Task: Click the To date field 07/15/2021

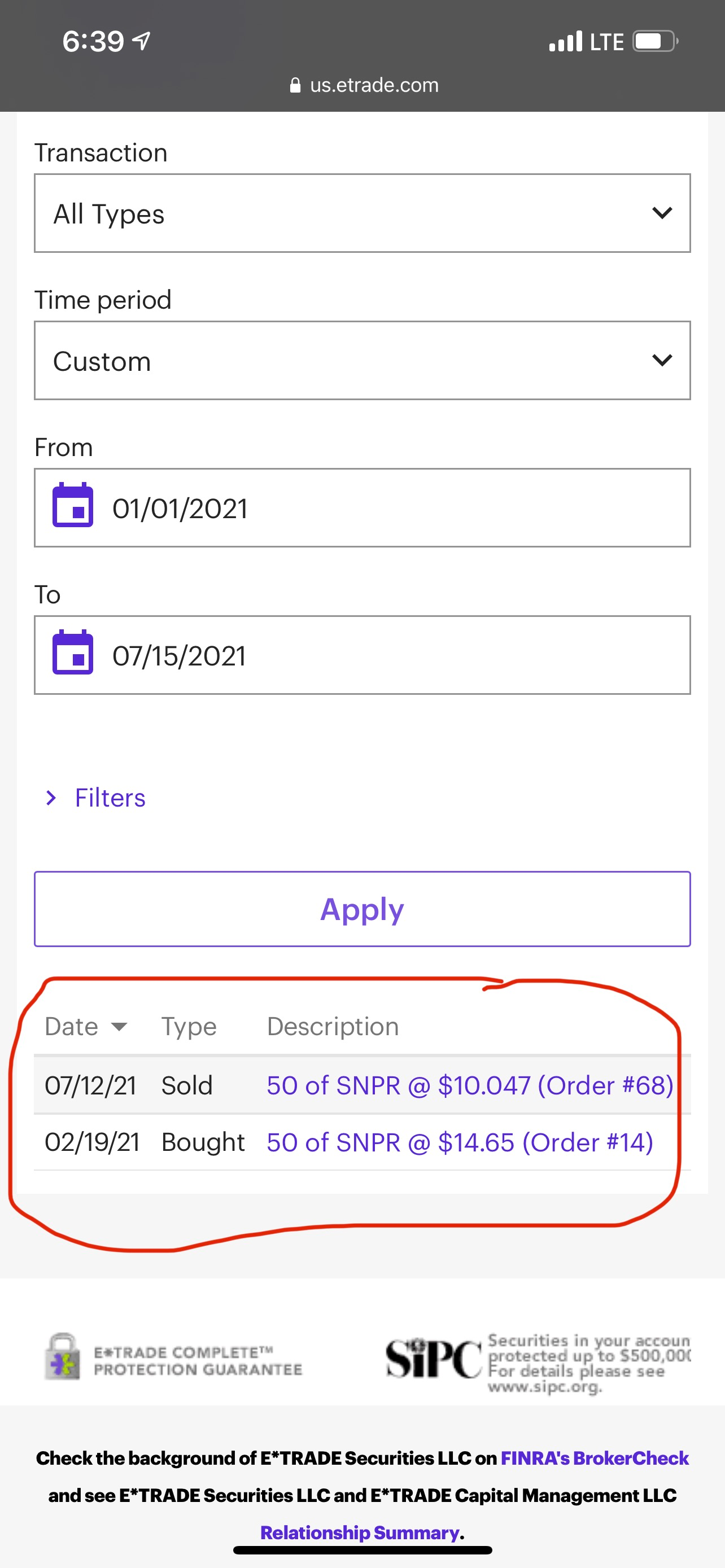Action: tap(390, 655)
